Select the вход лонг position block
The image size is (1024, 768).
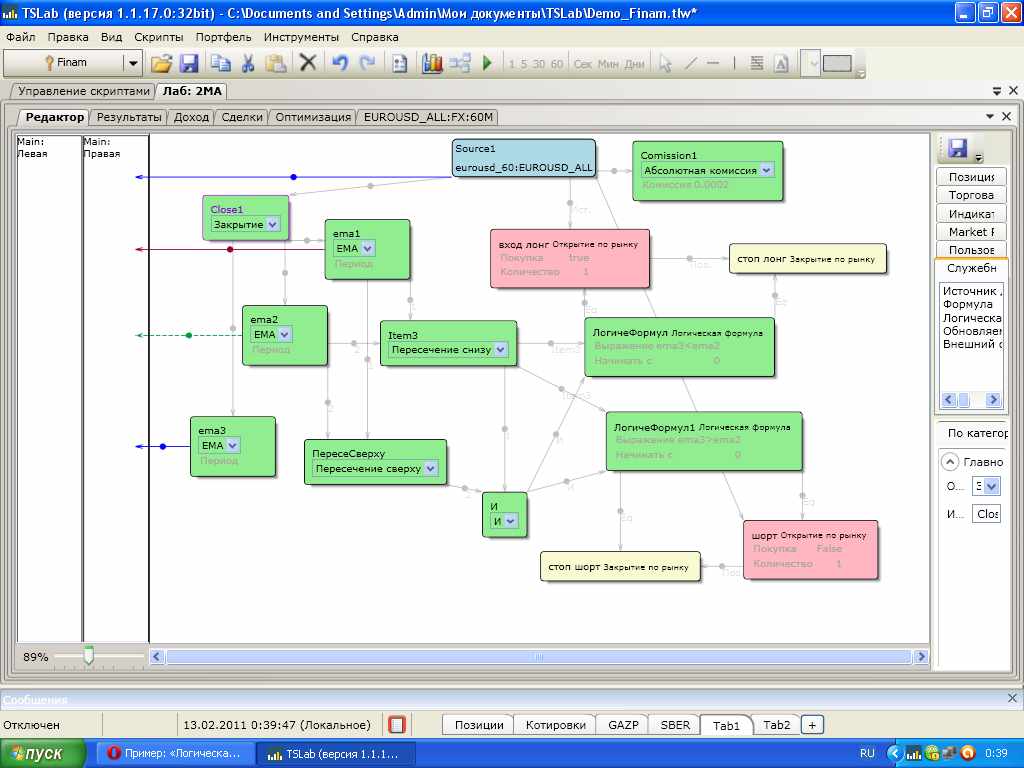(569, 259)
